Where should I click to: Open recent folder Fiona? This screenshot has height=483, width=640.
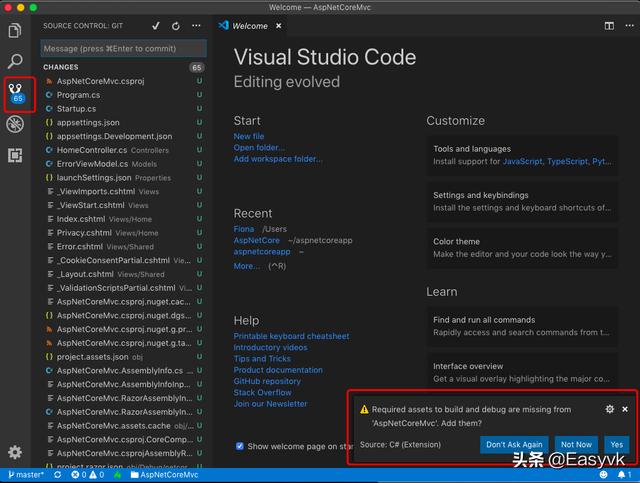coord(244,229)
